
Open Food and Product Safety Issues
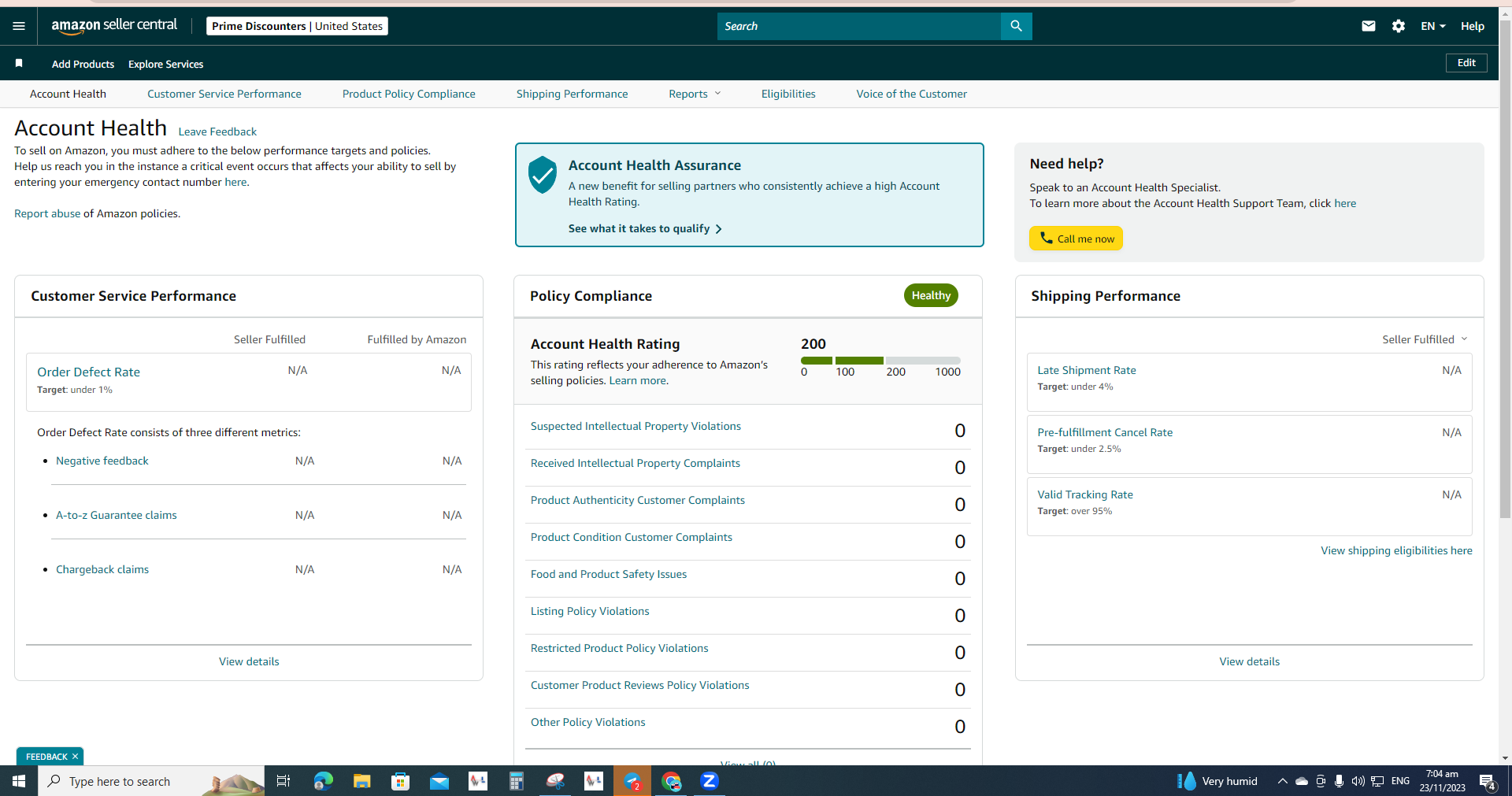click(609, 574)
